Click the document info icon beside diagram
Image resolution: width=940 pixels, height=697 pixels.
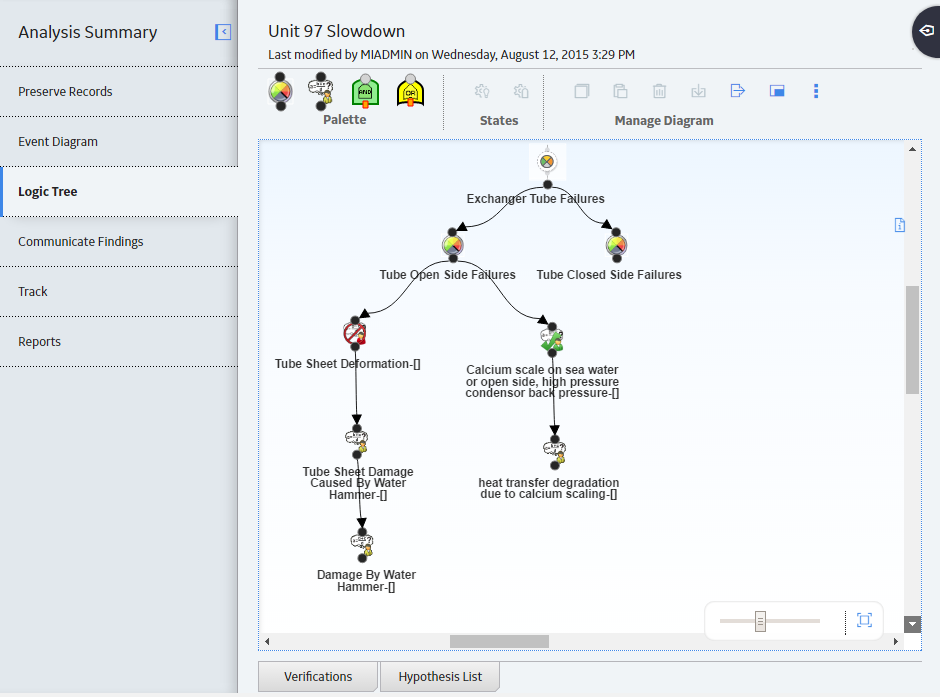900,225
